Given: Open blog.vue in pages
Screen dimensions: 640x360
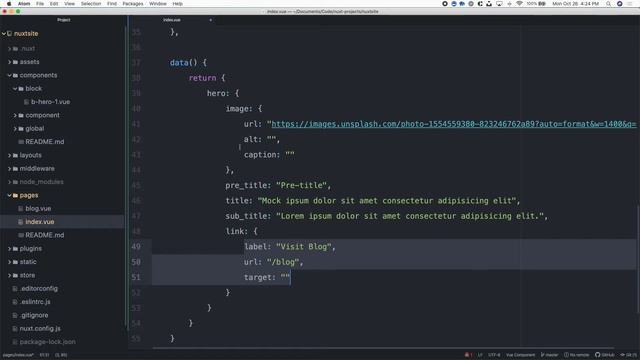Looking at the screenshot, I should [x=38, y=209].
